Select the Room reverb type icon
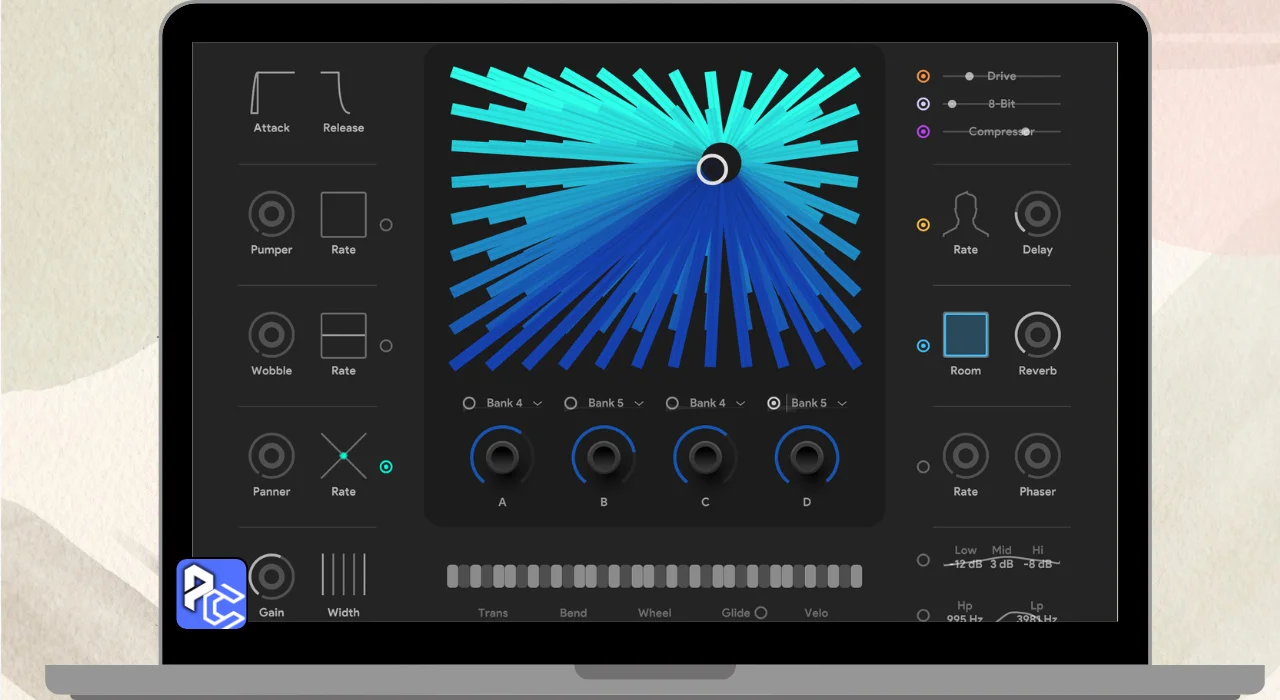 pyautogui.click(x=965, y=335)
